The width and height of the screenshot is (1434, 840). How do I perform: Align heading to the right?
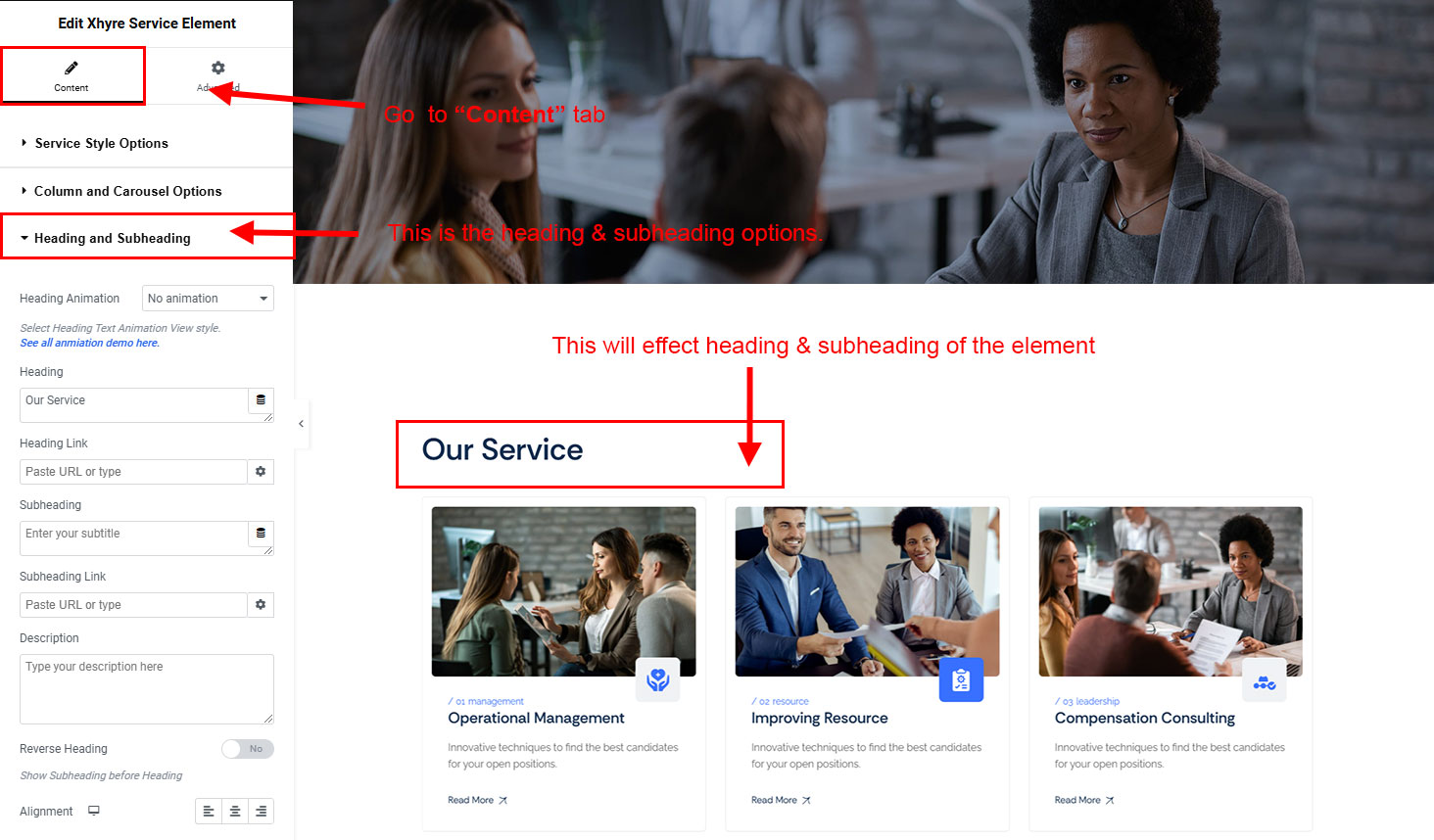pyautogui.click(x=261, y=812)
